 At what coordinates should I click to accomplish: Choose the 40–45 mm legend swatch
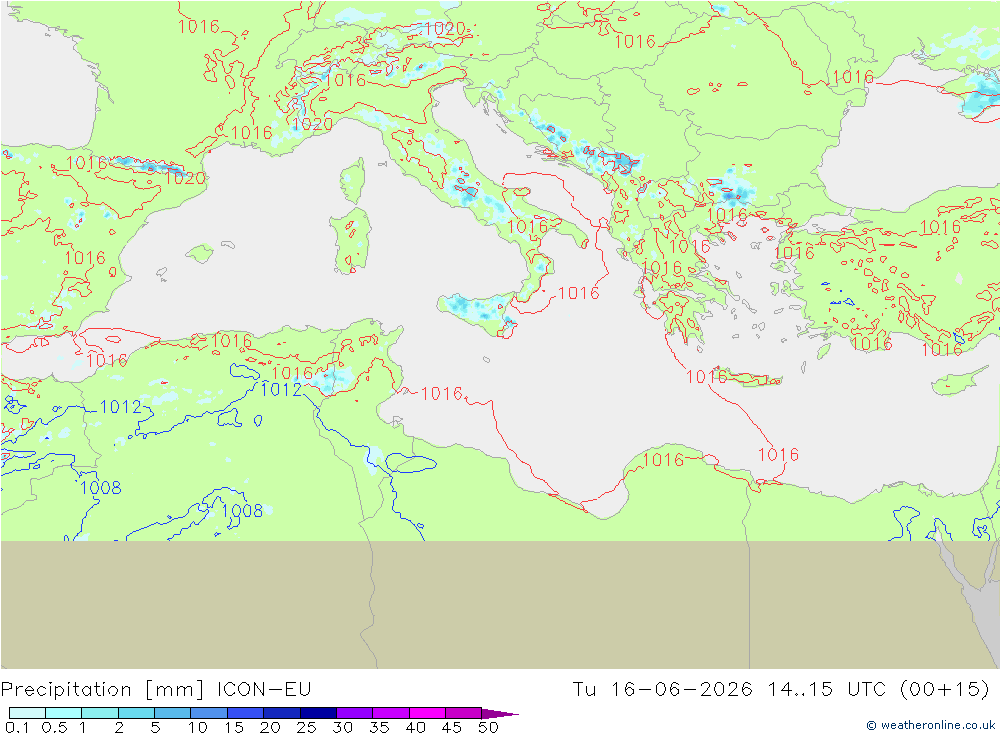click(427, 713)
